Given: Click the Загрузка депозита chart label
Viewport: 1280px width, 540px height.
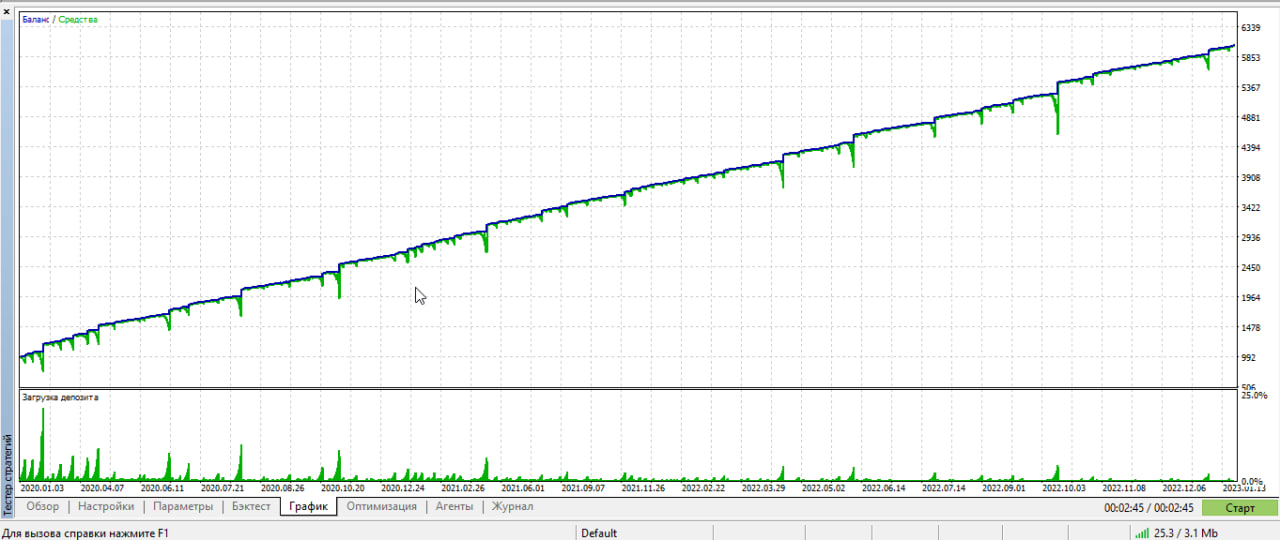Looking at the screenshot, I should tap(60, 397).
